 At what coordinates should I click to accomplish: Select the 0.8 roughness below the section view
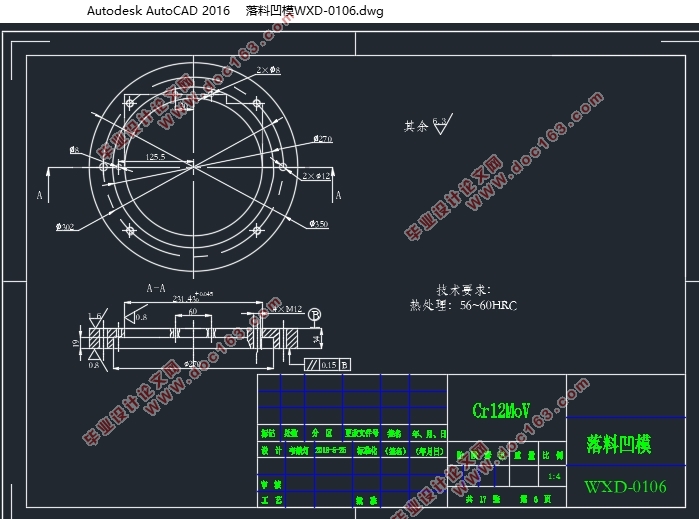[x=94, y=365]
